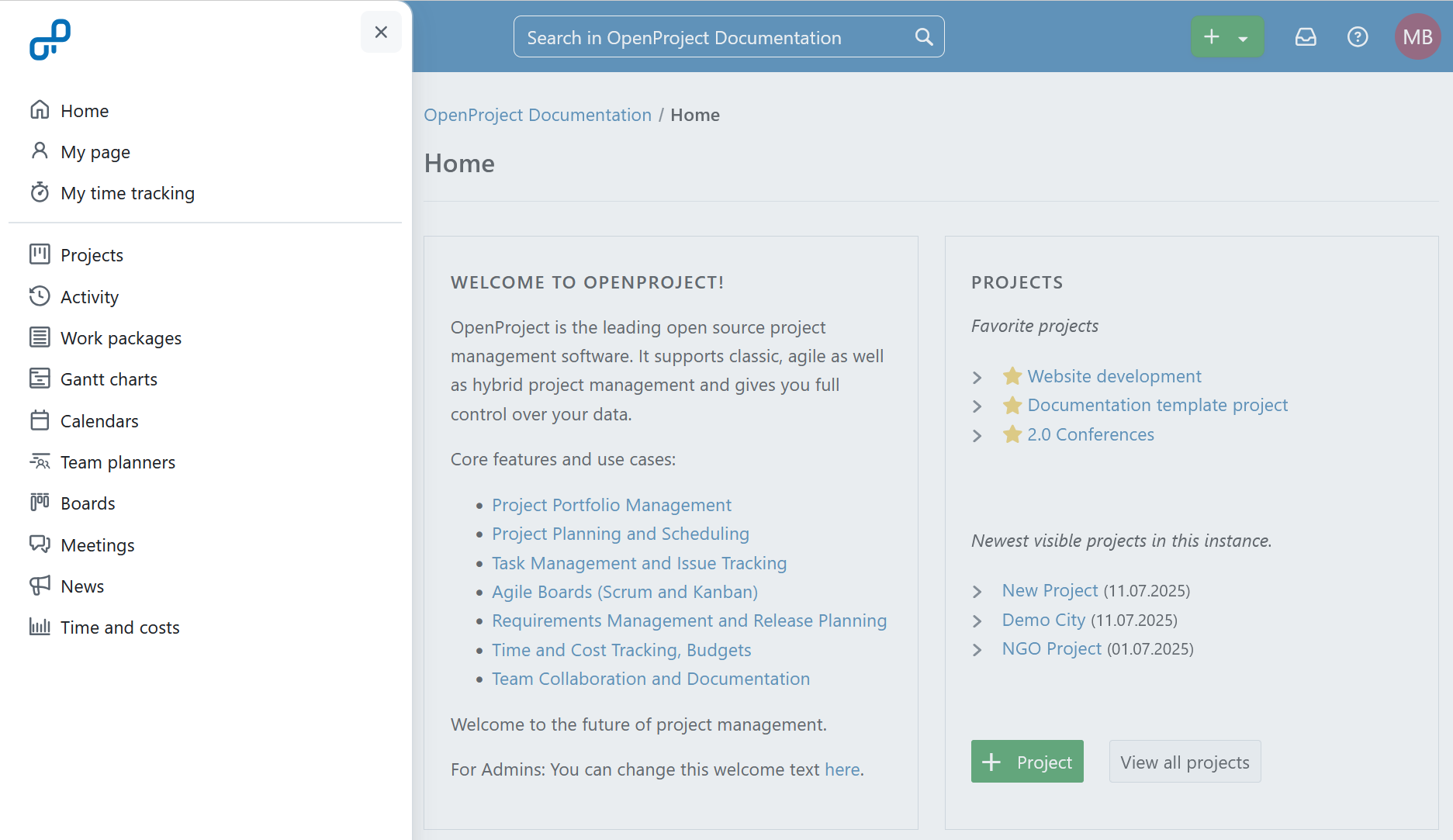The height and width of the screenshot is (840, 1453).
Task: Open the Meetings section
Action: 97,544
